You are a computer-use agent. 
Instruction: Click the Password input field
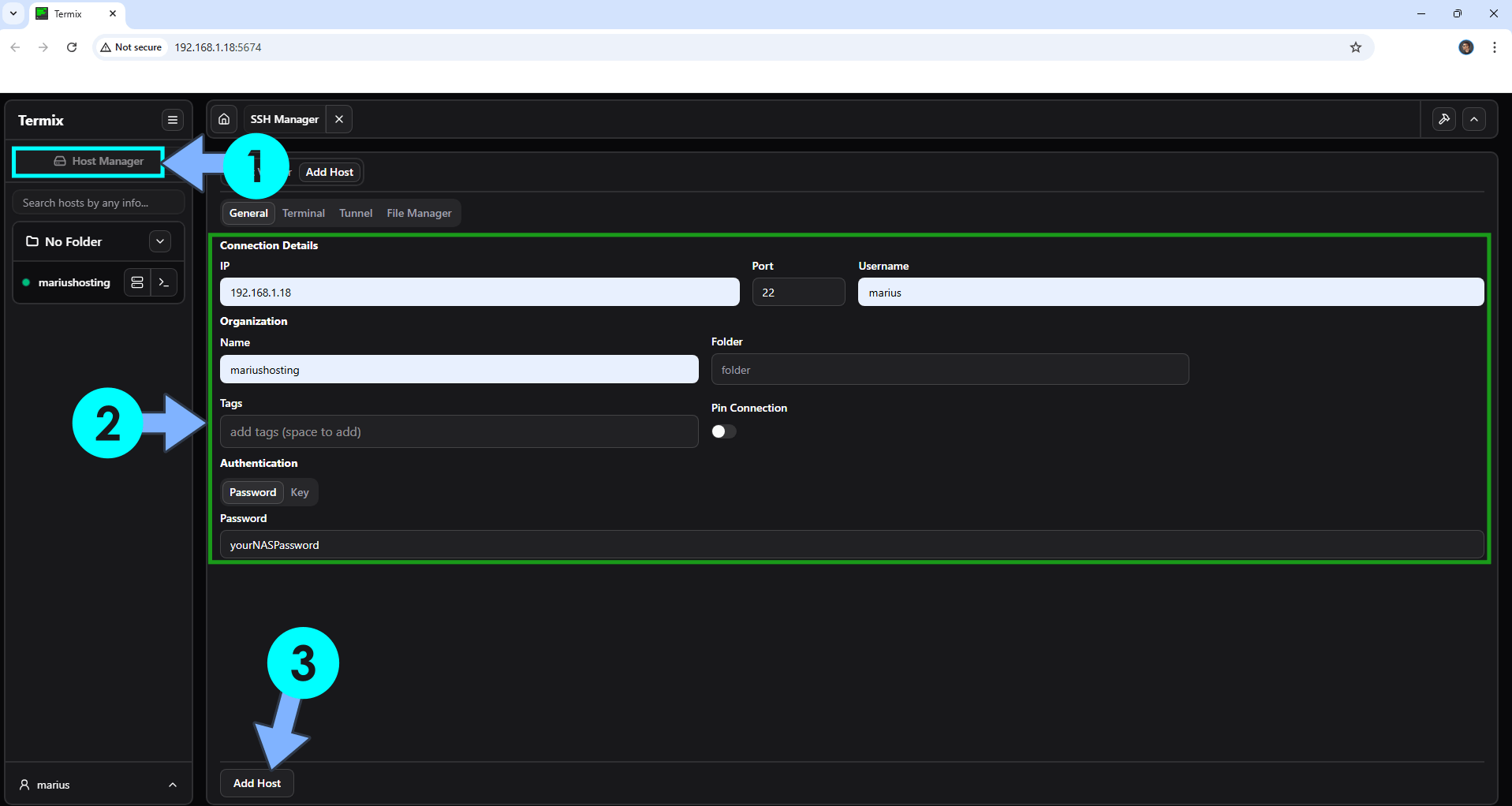pyautogui.click(x=852, y=544)
